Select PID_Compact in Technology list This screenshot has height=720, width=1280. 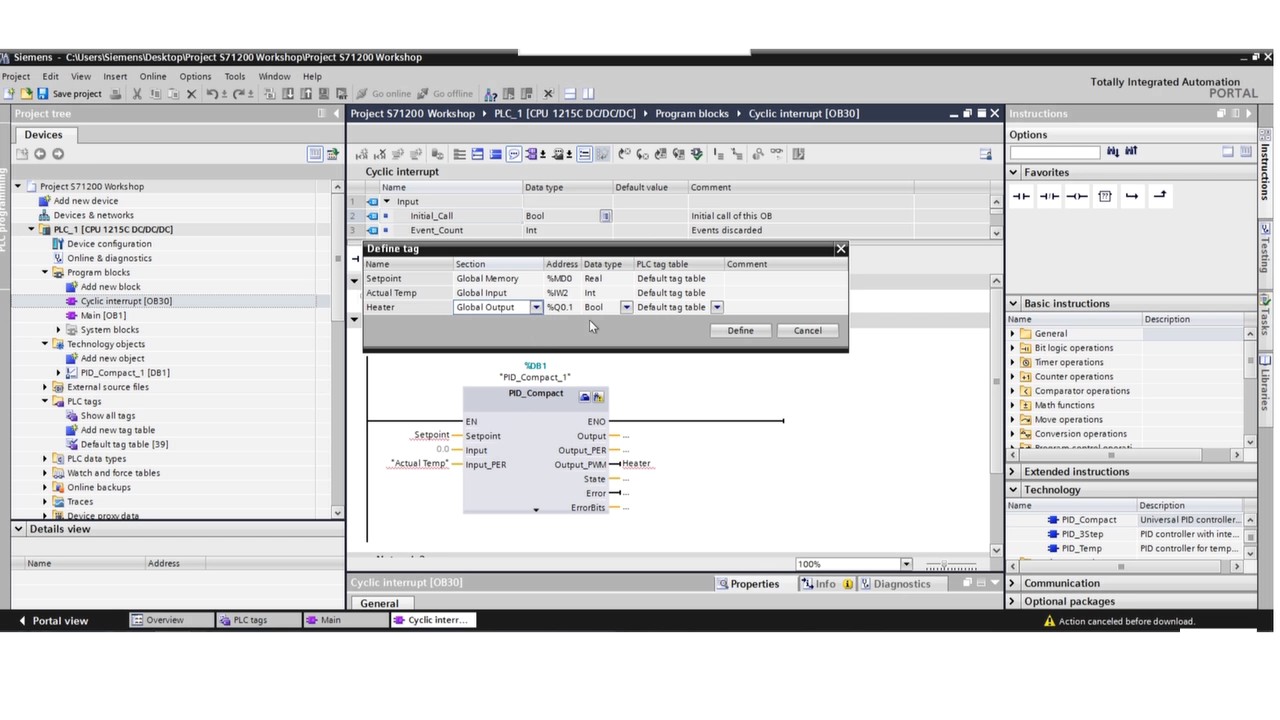pos(1089,520)
